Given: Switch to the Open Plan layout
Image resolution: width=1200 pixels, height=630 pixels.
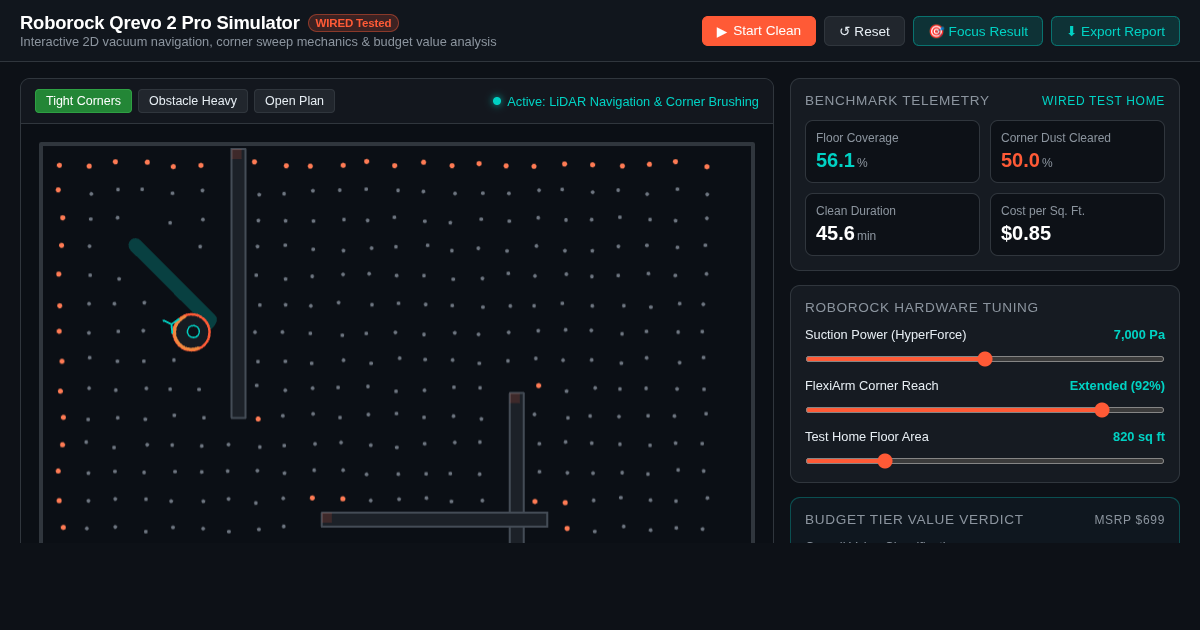Looking at the screenshot, I should point(294,101).
